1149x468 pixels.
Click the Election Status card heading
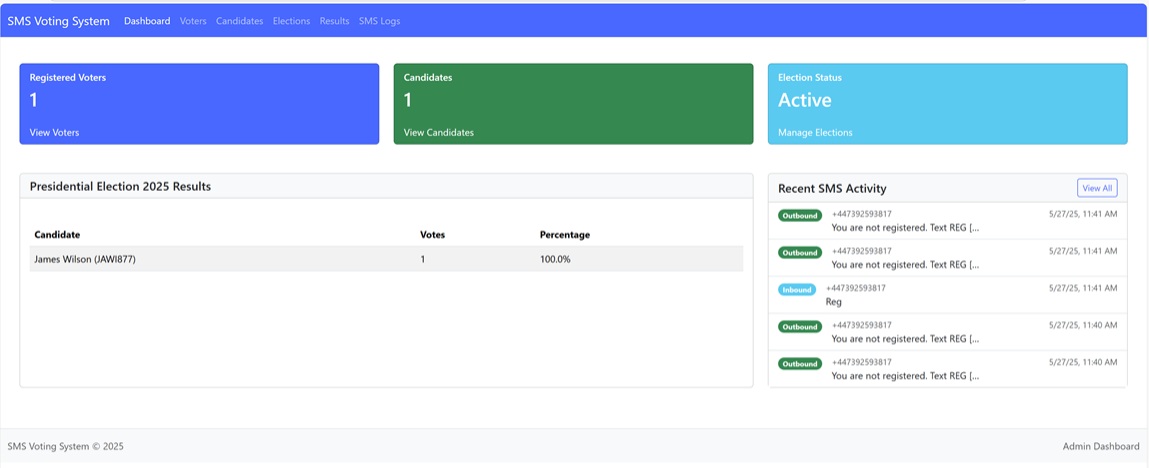(810, 78)
